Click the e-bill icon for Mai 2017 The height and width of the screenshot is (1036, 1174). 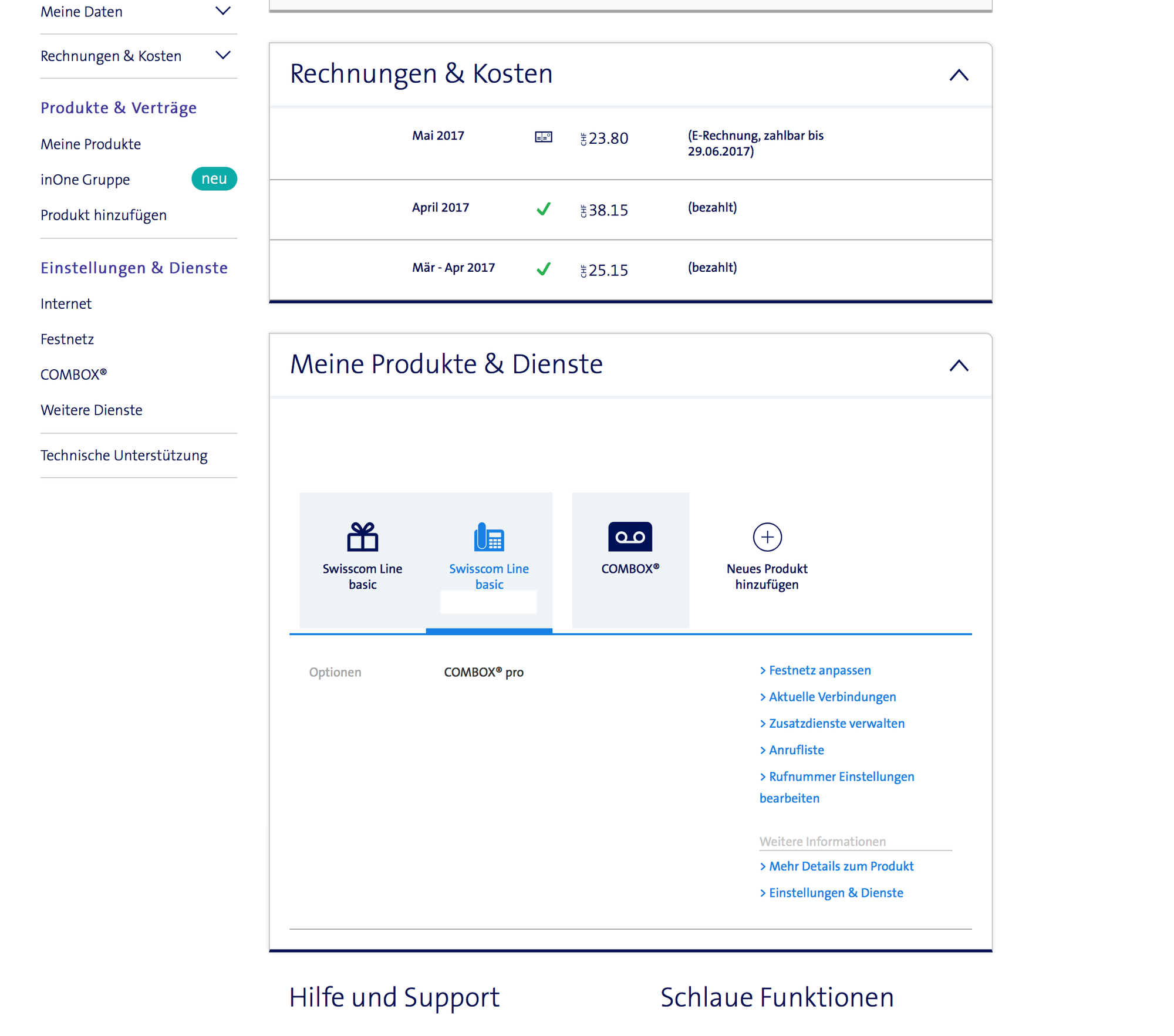click(x=544, y=137)
